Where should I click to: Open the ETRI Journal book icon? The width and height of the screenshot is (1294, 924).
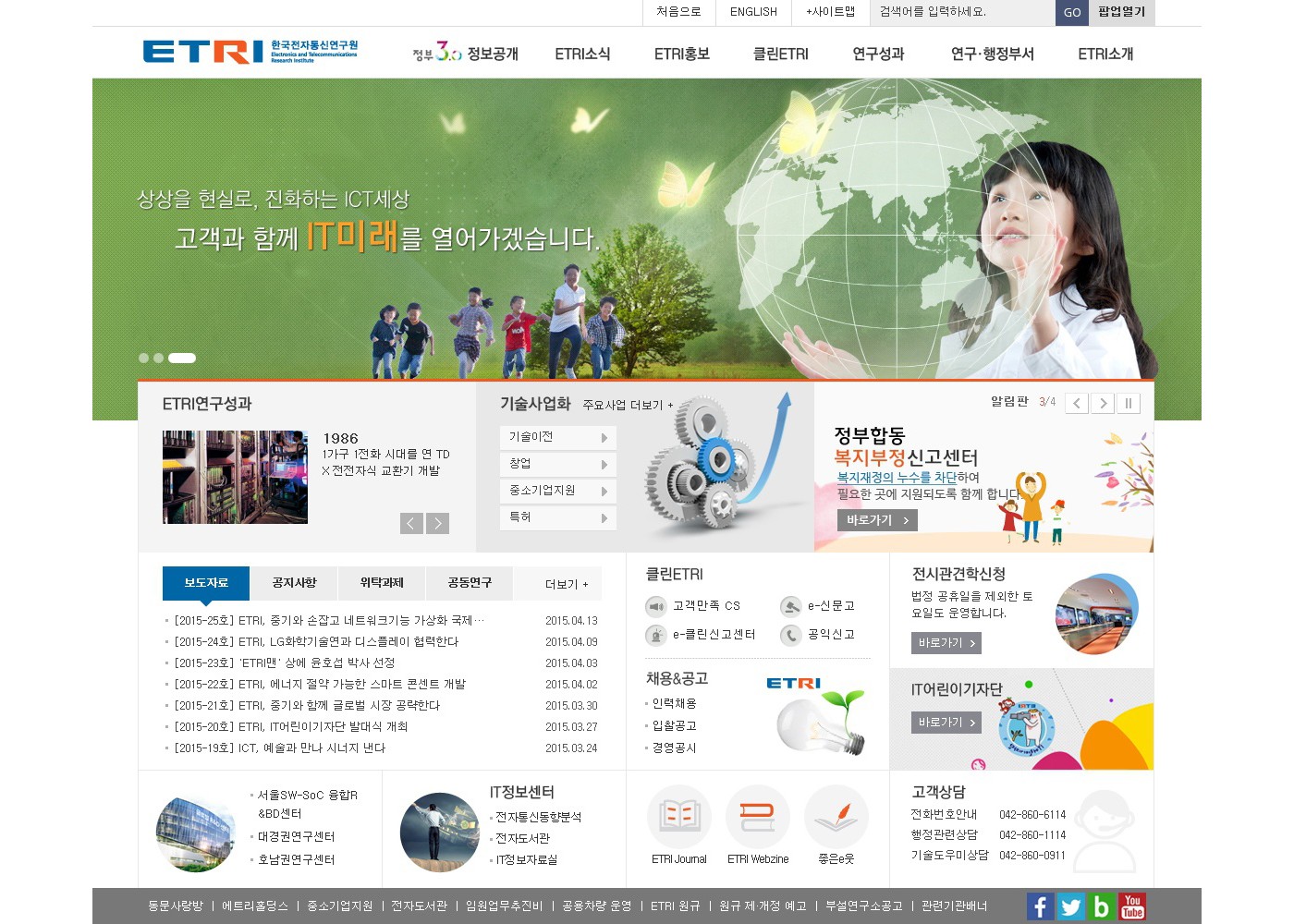pyautogui.click(x=679, y=817)
